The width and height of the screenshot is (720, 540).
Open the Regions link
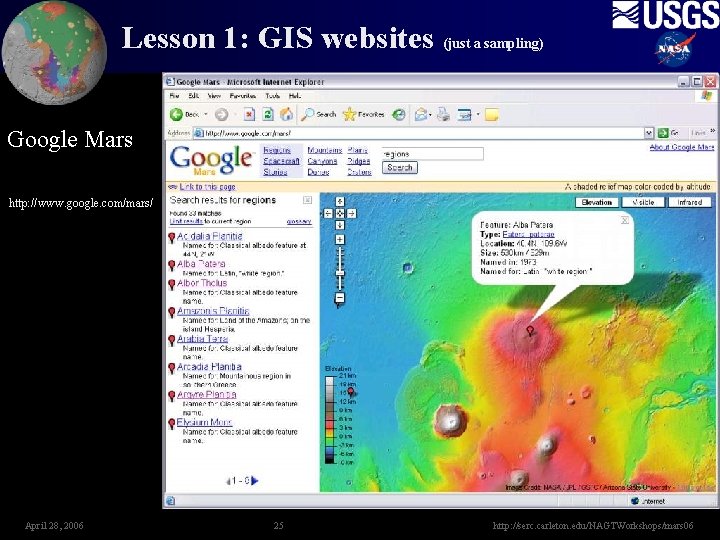pos(277,150)
